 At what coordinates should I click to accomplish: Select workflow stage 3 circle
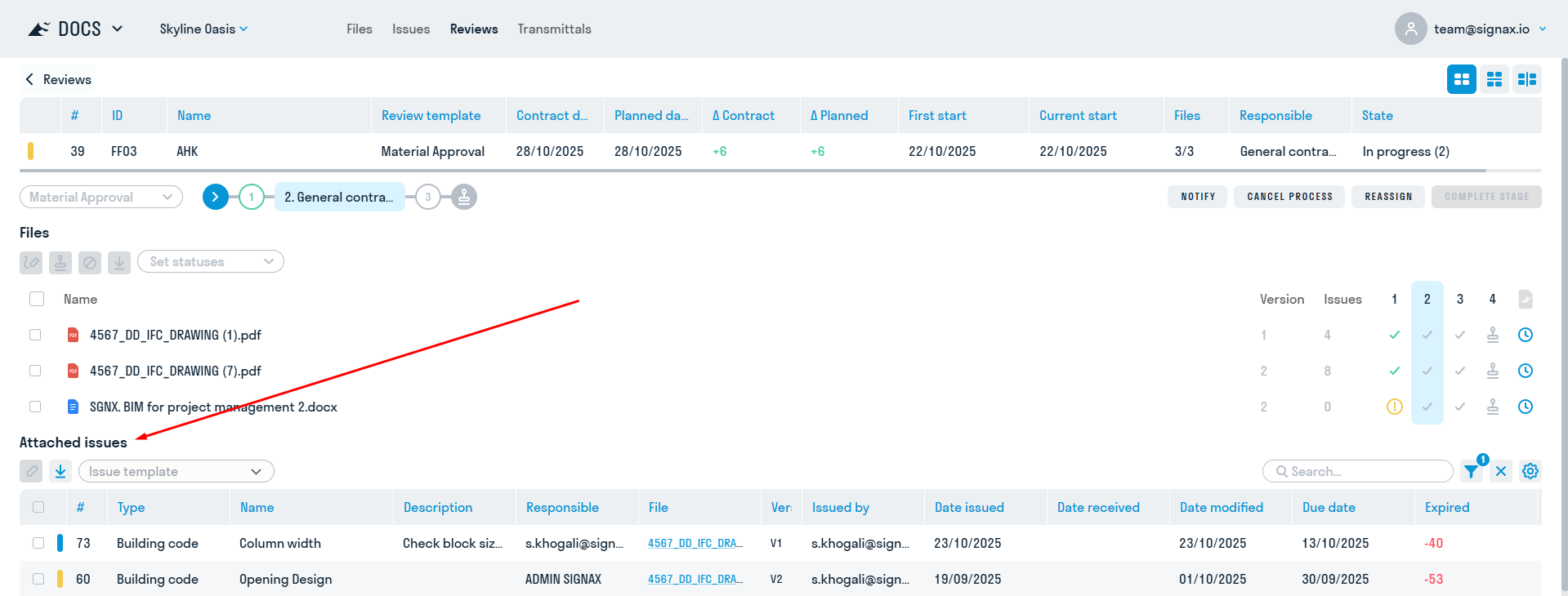428,197
